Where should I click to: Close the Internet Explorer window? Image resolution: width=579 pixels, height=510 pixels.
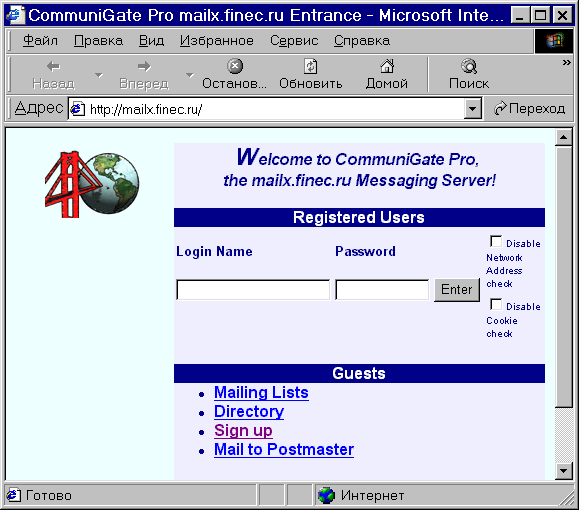pos(562,16)
